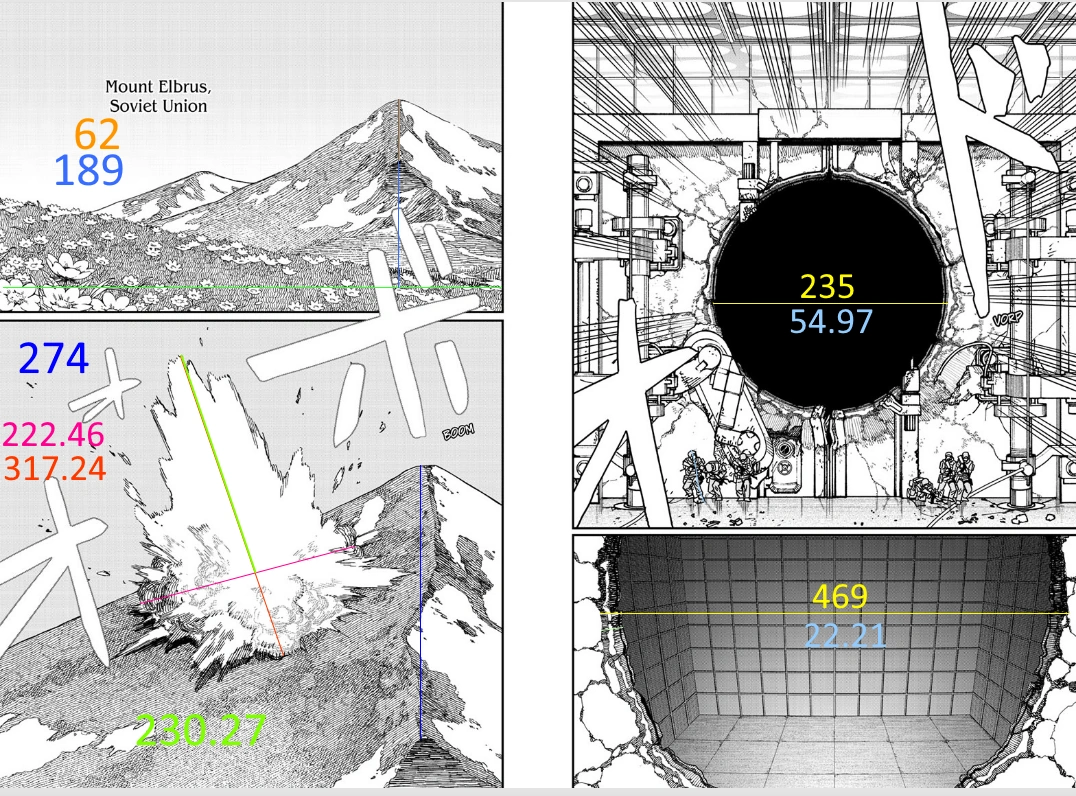
Task: Click the dark blue number 274
Action: click(x=54, y=358)
